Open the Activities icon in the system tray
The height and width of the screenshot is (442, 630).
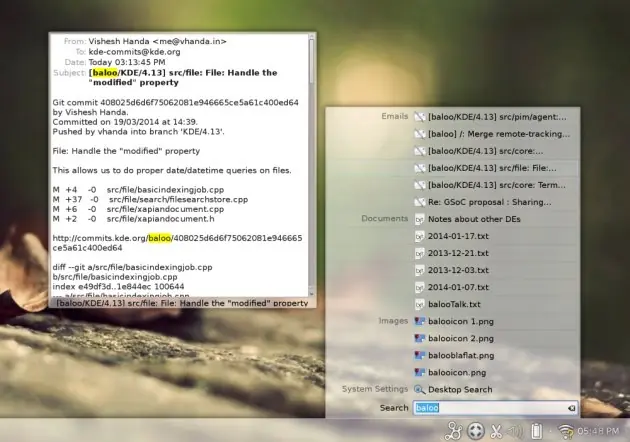[455, 431]
